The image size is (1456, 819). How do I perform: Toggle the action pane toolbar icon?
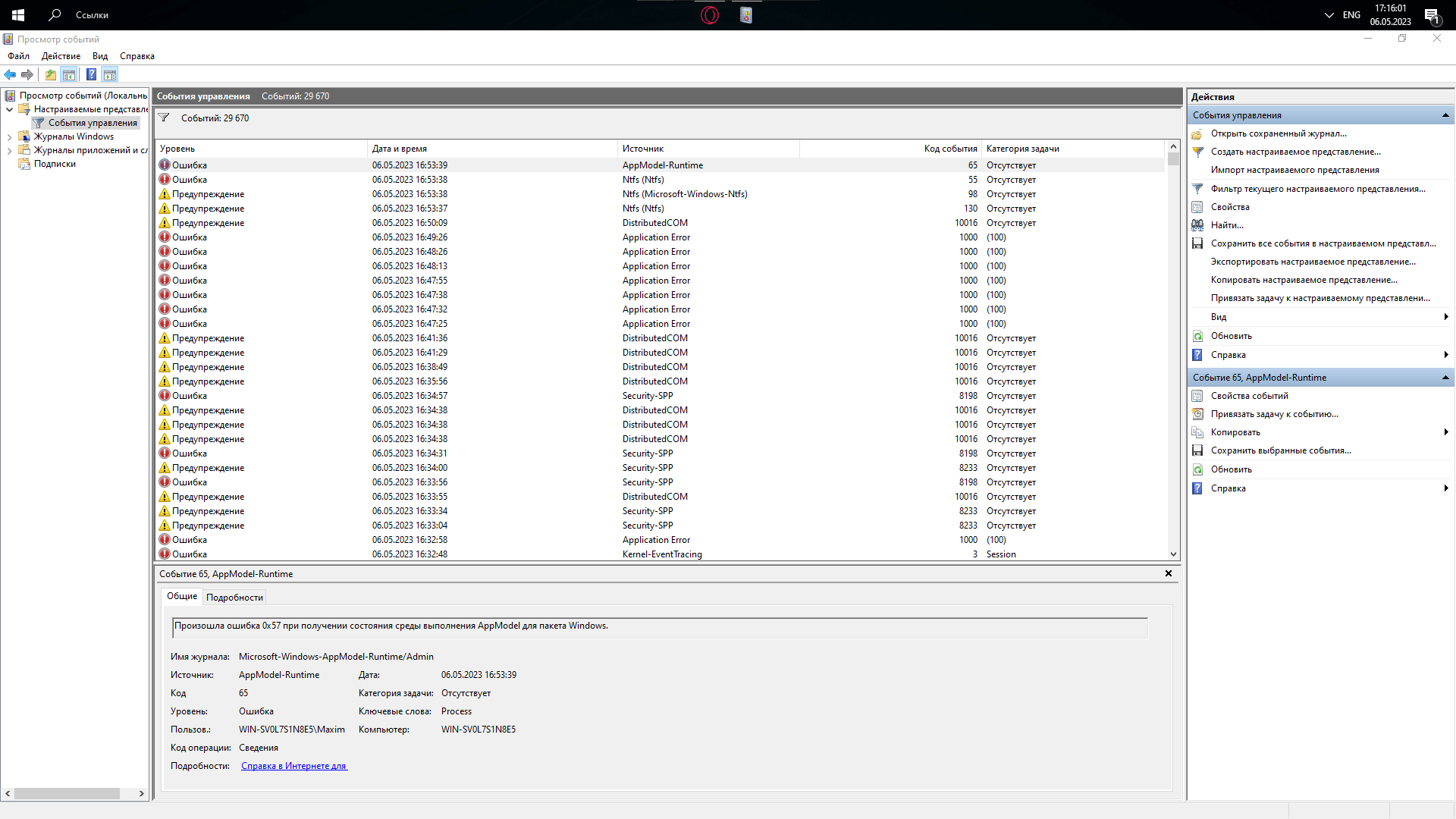click(110, 74)
